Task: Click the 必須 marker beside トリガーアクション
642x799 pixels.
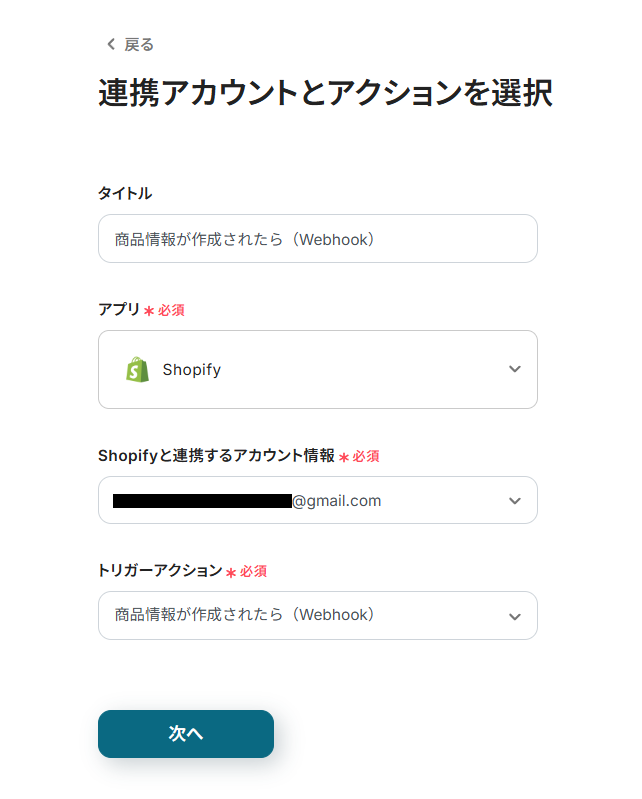Action: [x=254, y=572]
